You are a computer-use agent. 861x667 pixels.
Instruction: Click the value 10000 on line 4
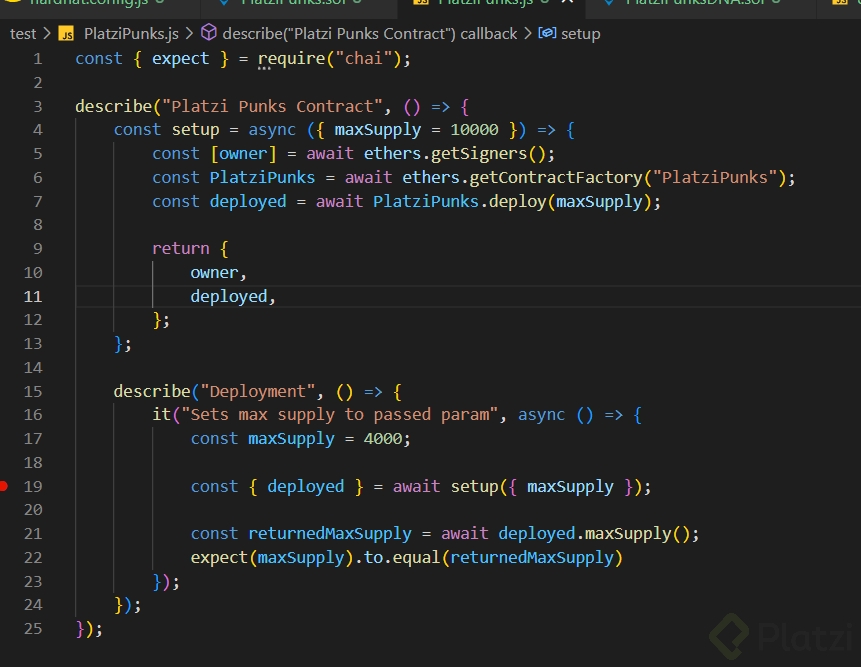[474, 130]
